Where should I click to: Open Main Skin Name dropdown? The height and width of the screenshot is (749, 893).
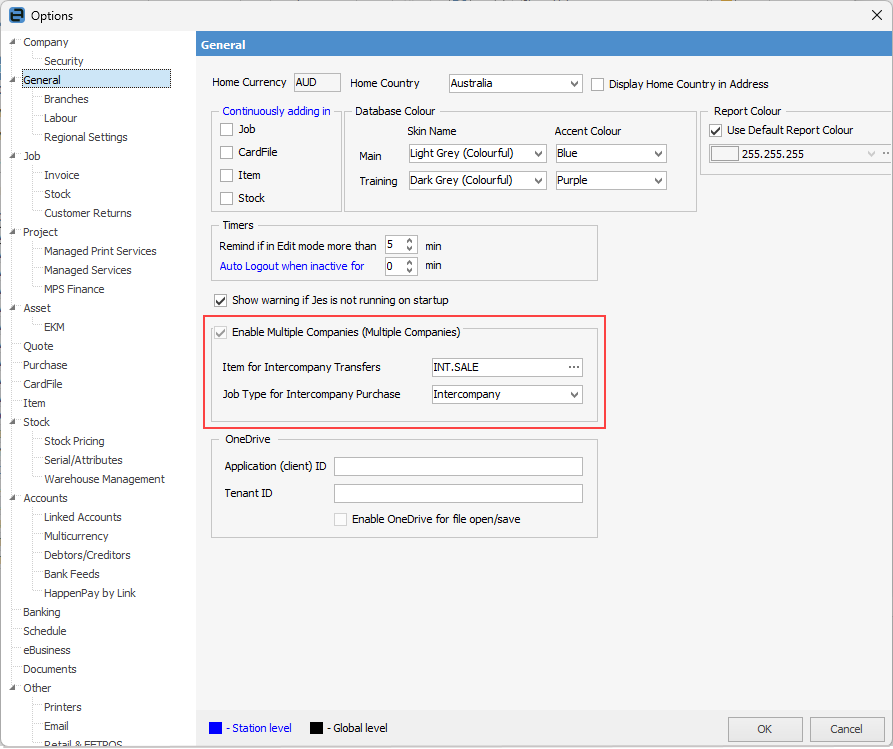[538, 154]
